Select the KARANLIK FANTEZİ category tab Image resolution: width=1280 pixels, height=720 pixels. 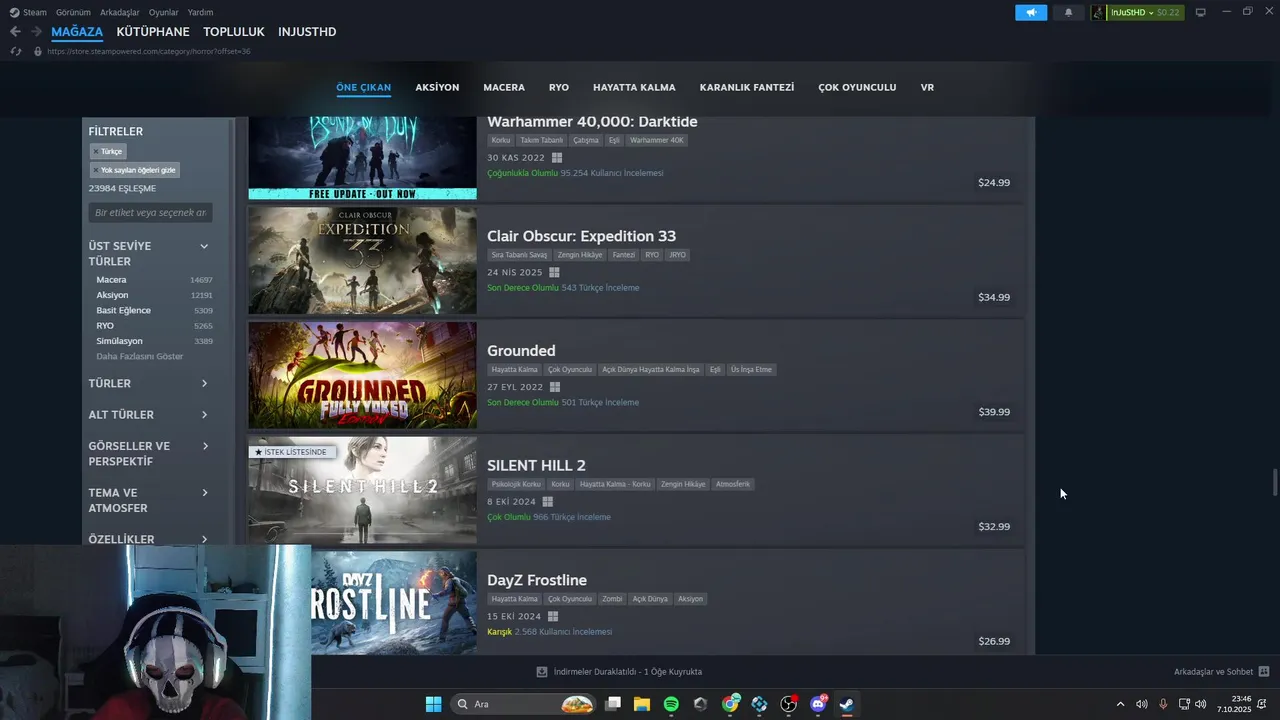click(747, 87)
